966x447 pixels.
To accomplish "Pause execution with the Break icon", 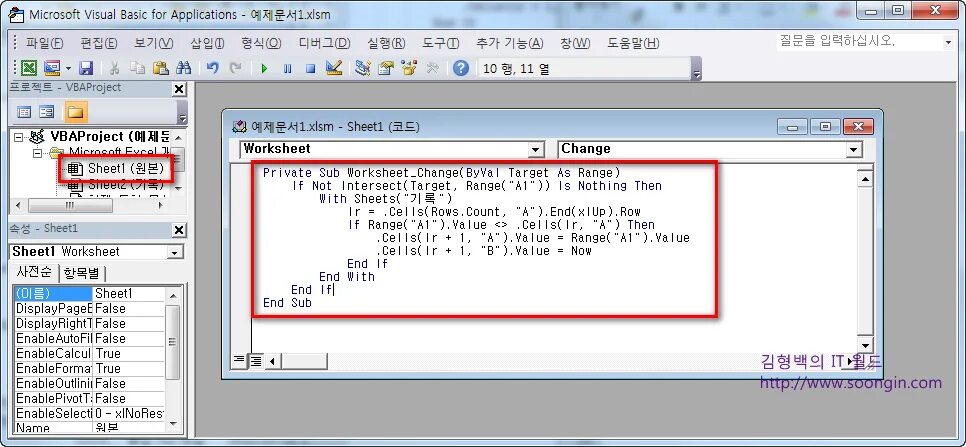I will [287, 68].
